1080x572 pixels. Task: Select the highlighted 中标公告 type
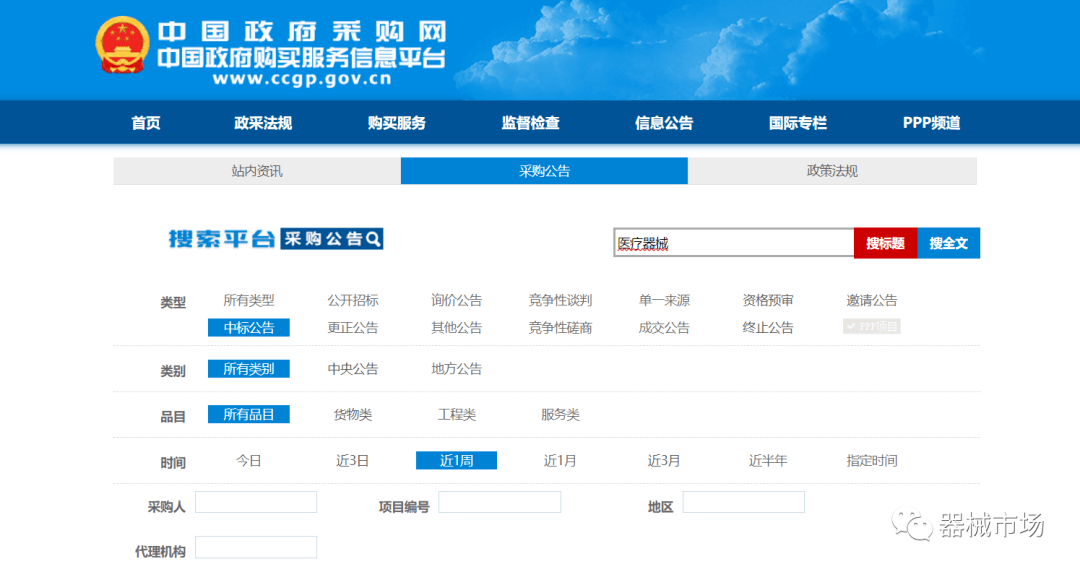tap(249, 327)
